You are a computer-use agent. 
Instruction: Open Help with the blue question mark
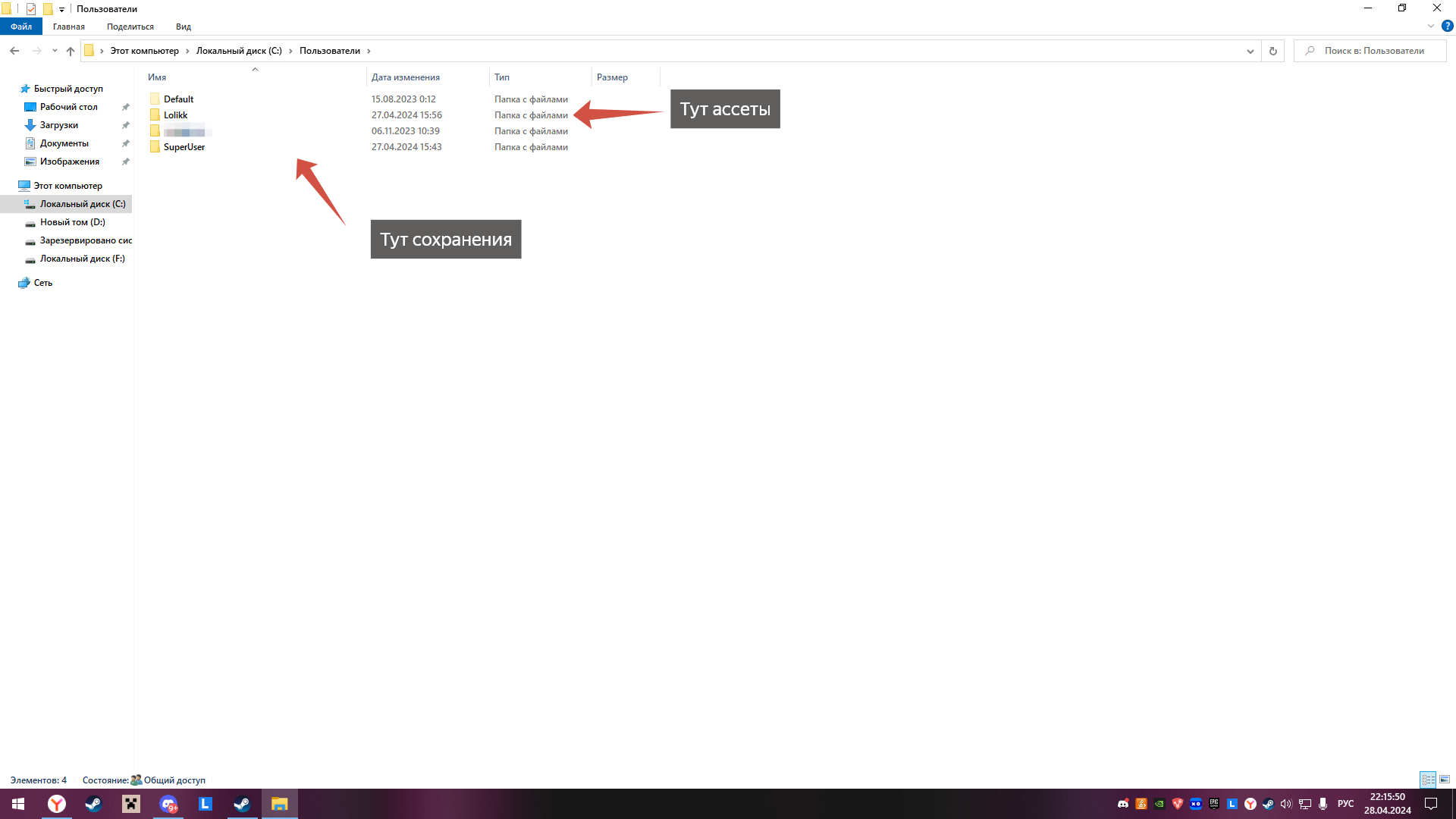tap(1447, 26)
